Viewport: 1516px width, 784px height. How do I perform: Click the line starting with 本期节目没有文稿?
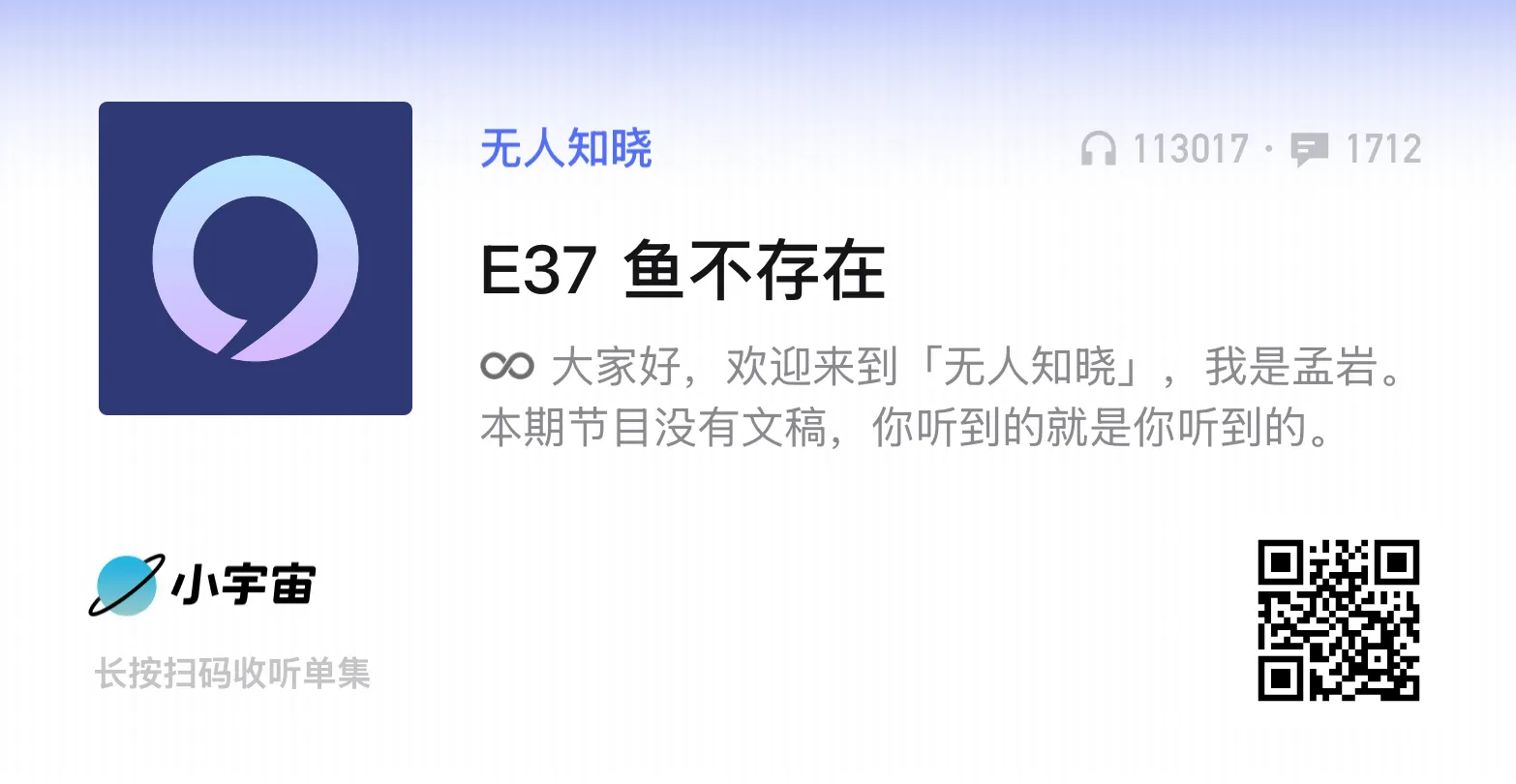pos(906,429)
